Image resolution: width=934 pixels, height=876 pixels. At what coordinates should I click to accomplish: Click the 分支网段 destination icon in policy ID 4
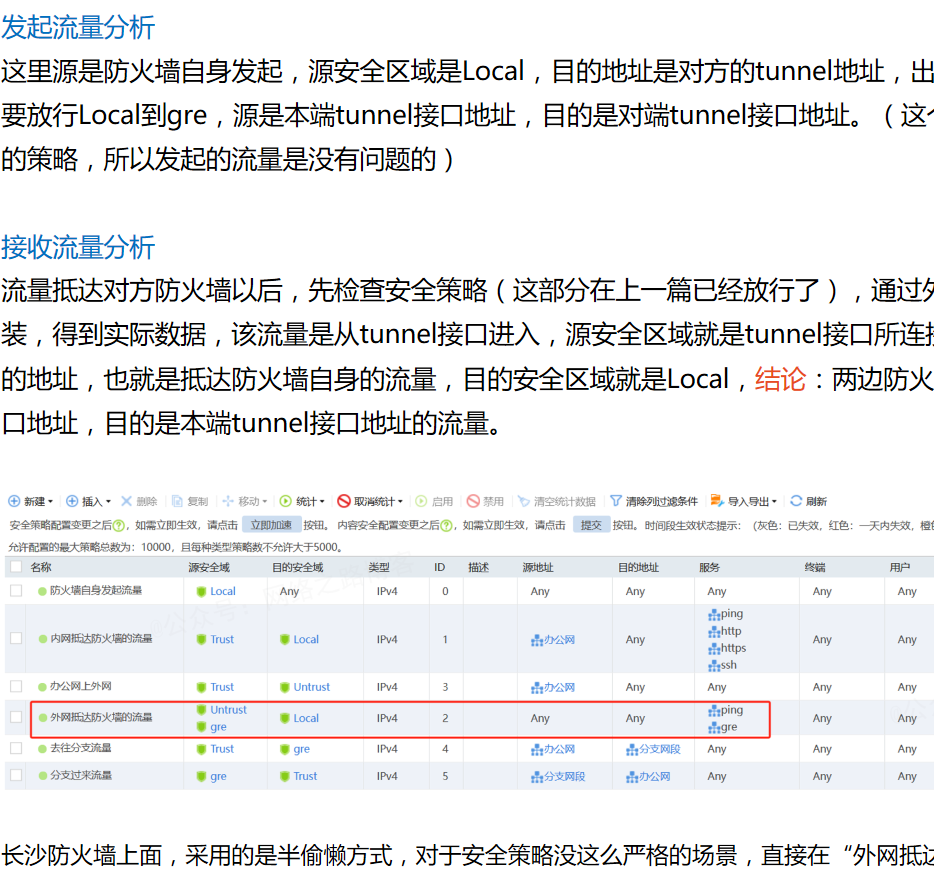point(632,749)
